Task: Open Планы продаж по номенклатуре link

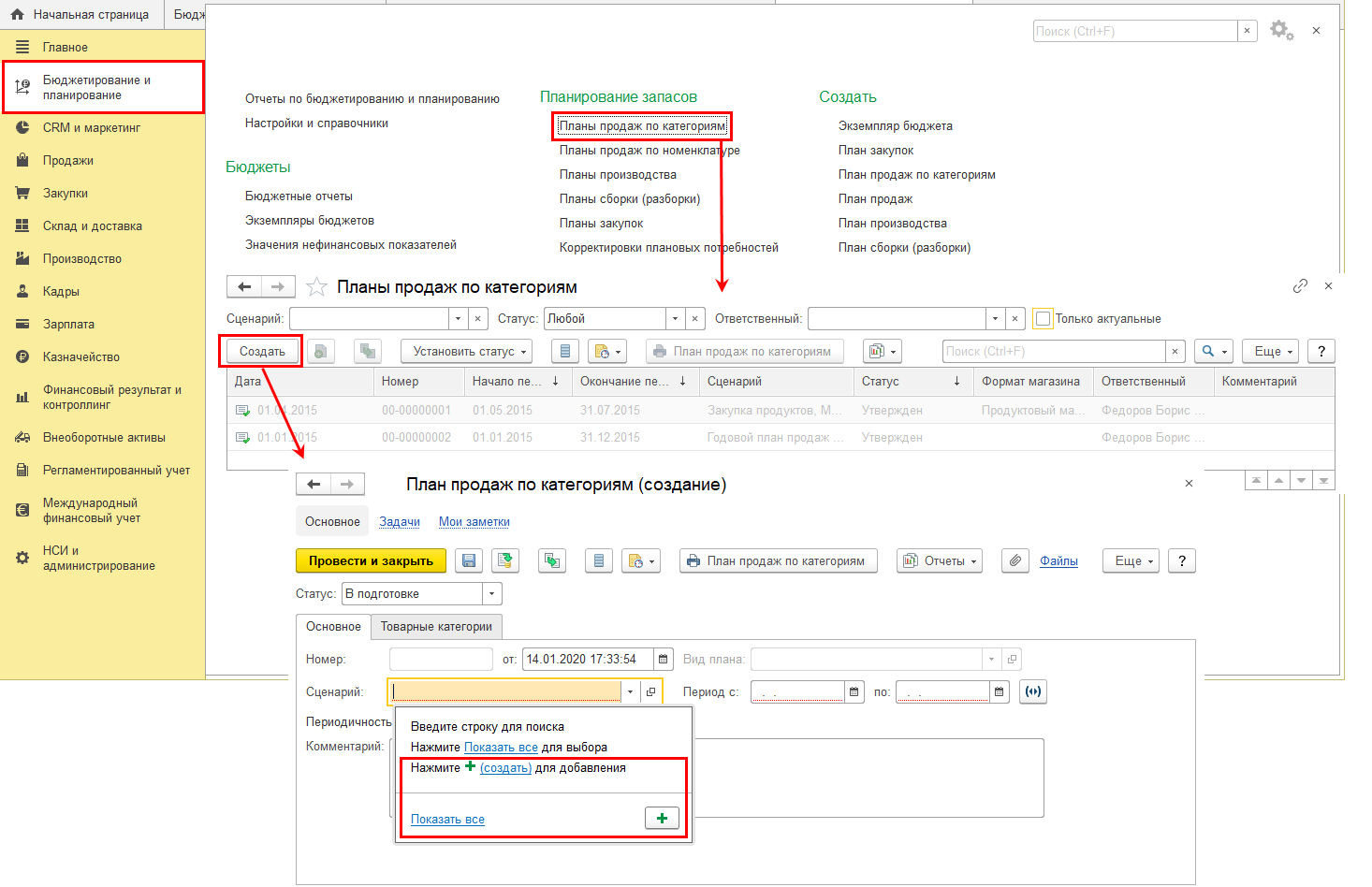Action: 650,150
